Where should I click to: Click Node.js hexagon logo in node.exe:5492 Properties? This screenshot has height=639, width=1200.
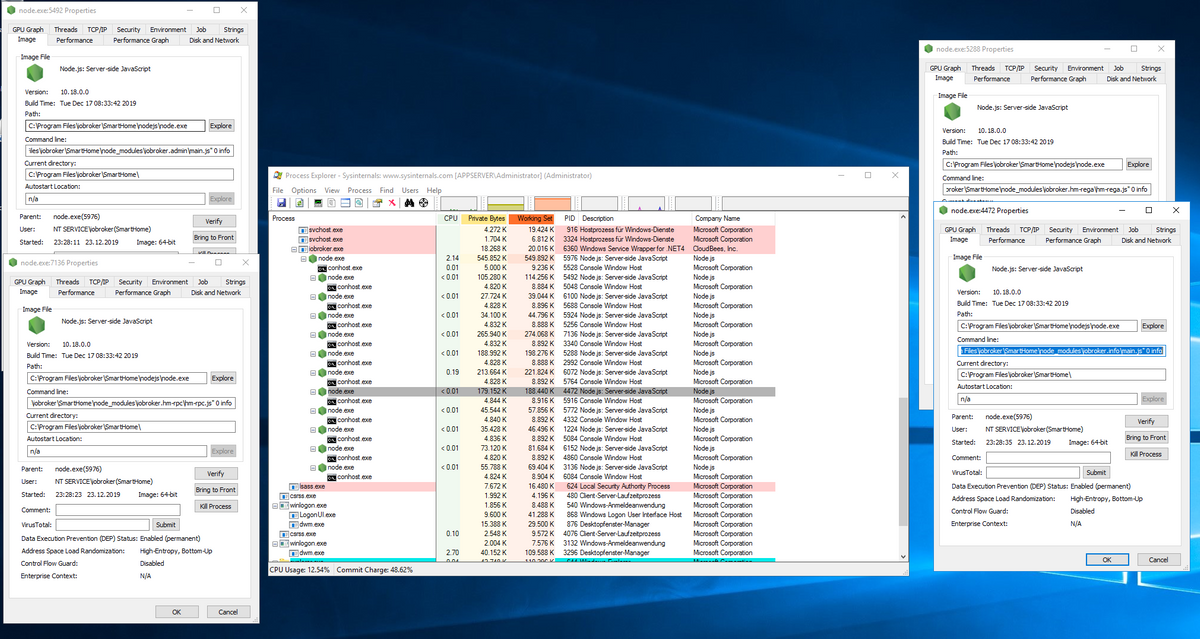tap(35, 72)
